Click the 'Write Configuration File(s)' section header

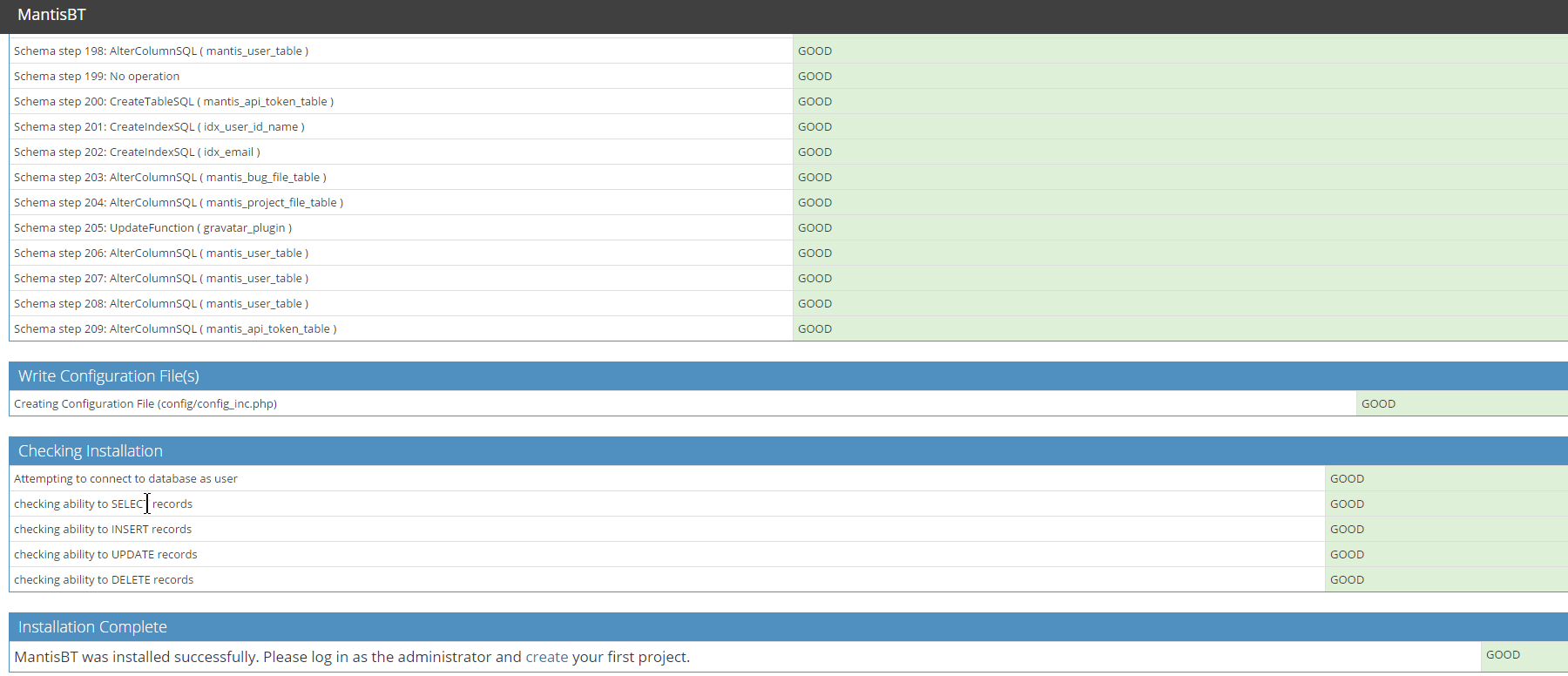(109, 376)
